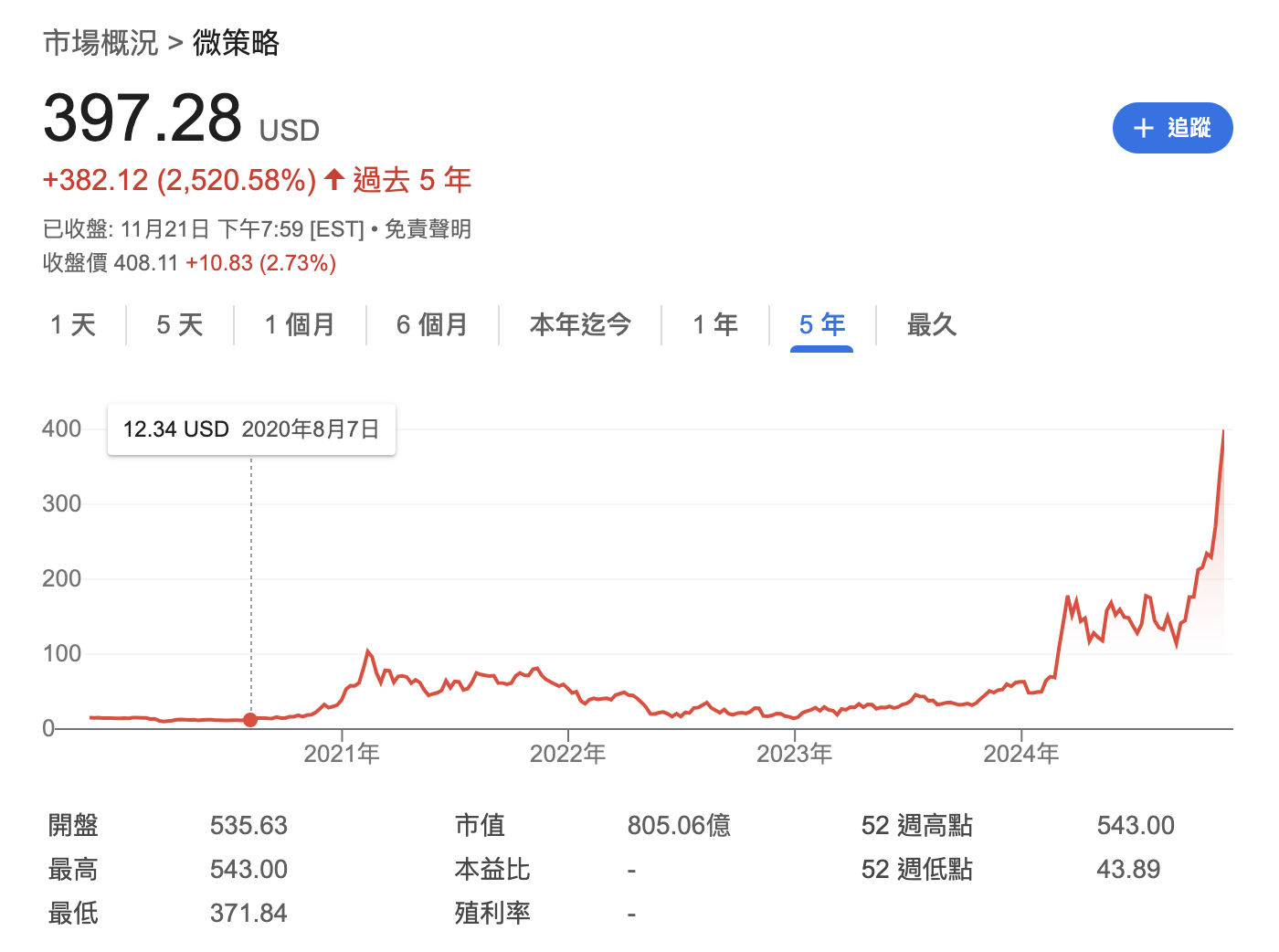The height and width of the screenshot is (952, 1279).
Task: Click the 2021年 axis label
Action: point(342,754)
